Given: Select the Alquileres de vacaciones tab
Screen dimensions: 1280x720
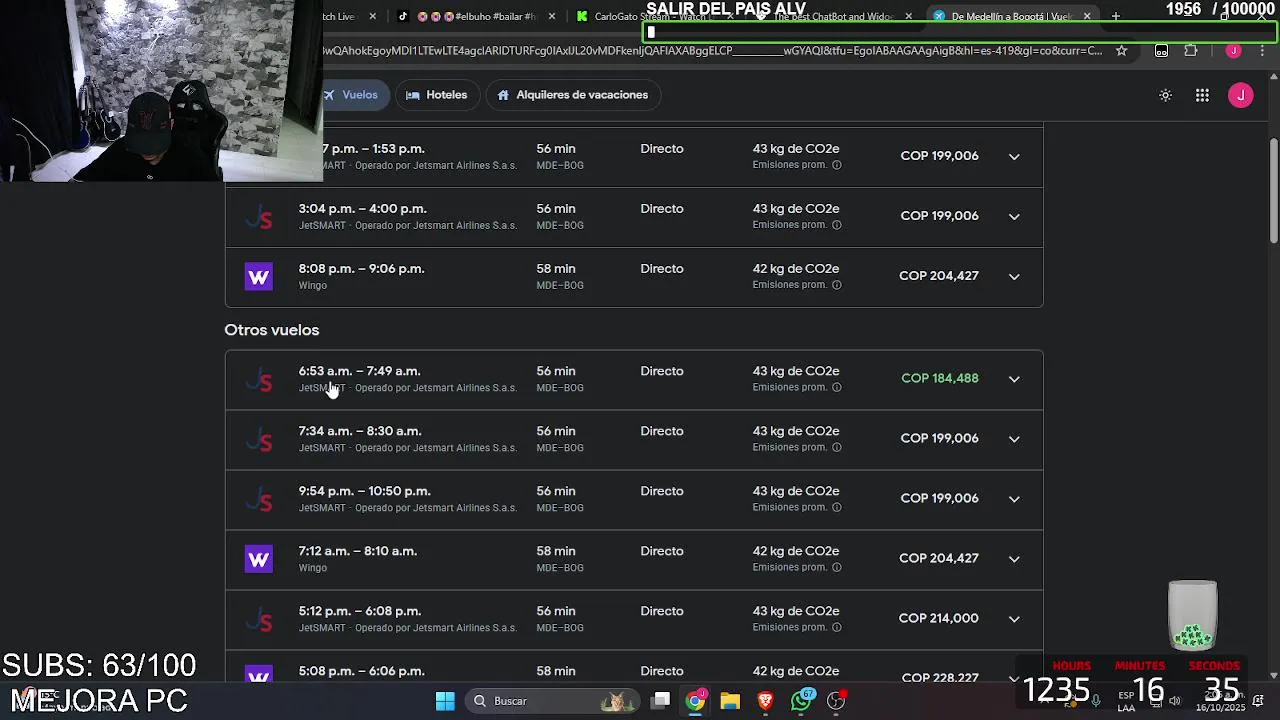Looking at the screenshot, I should (573, 95).
